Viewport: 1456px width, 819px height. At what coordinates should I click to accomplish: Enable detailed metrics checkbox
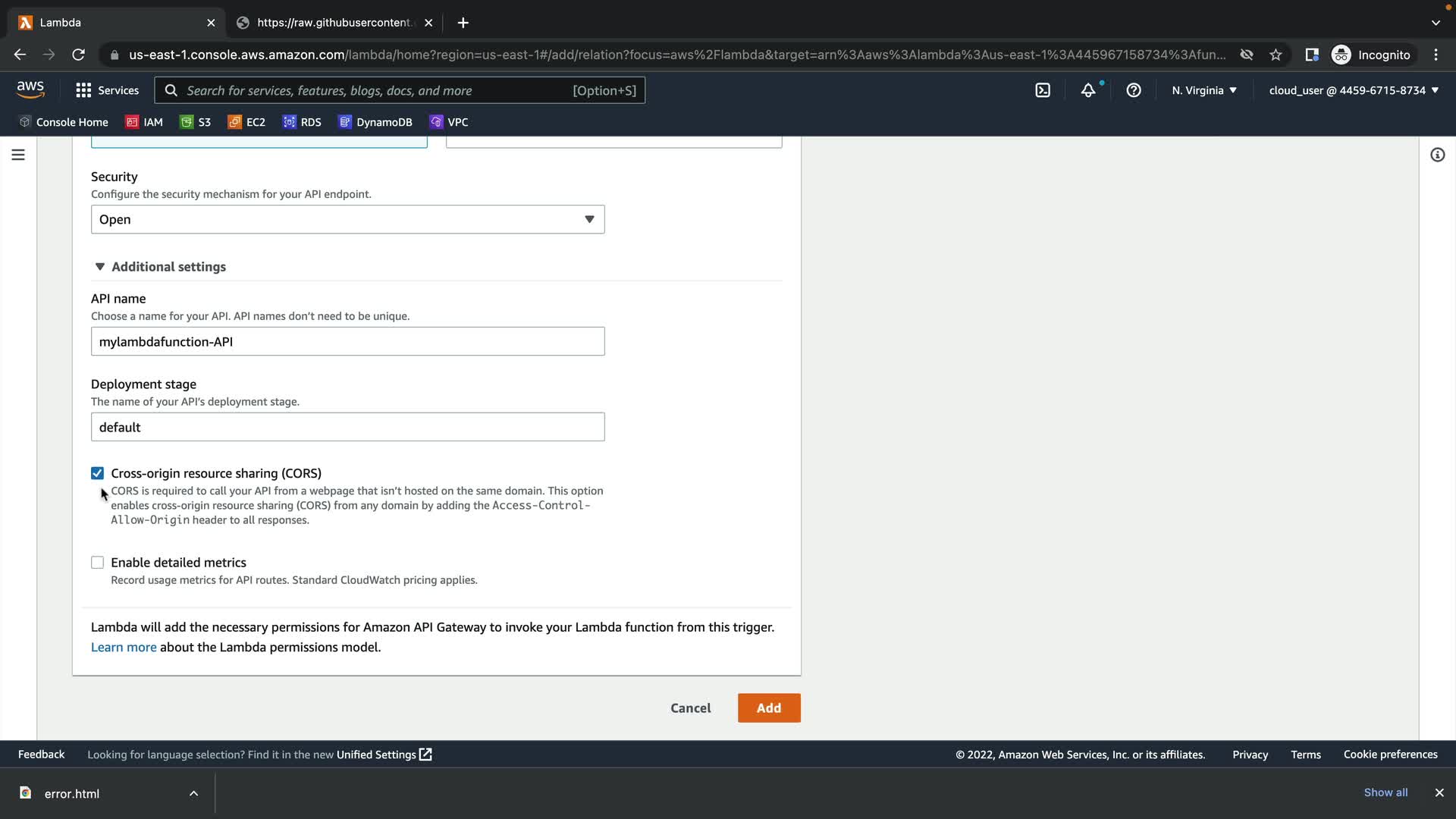(x=97, y=563)
